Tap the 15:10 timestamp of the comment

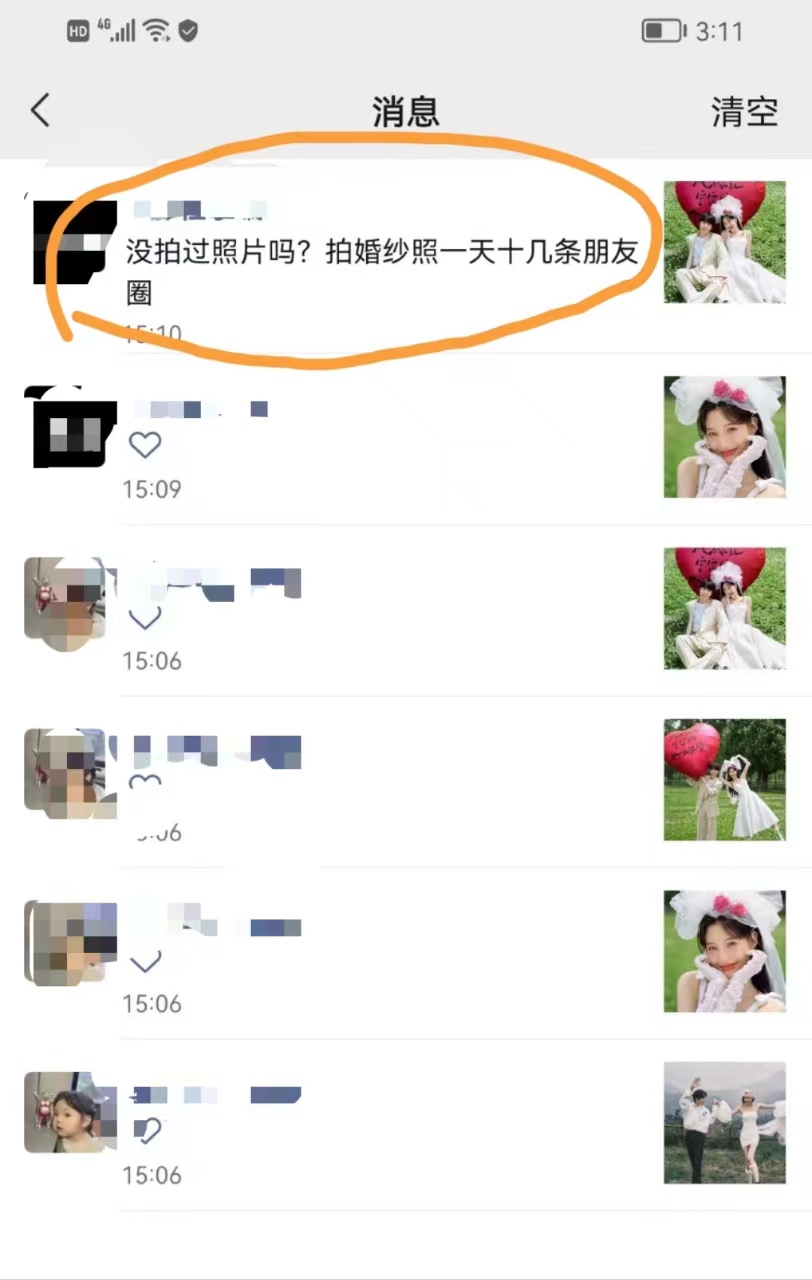152,333
